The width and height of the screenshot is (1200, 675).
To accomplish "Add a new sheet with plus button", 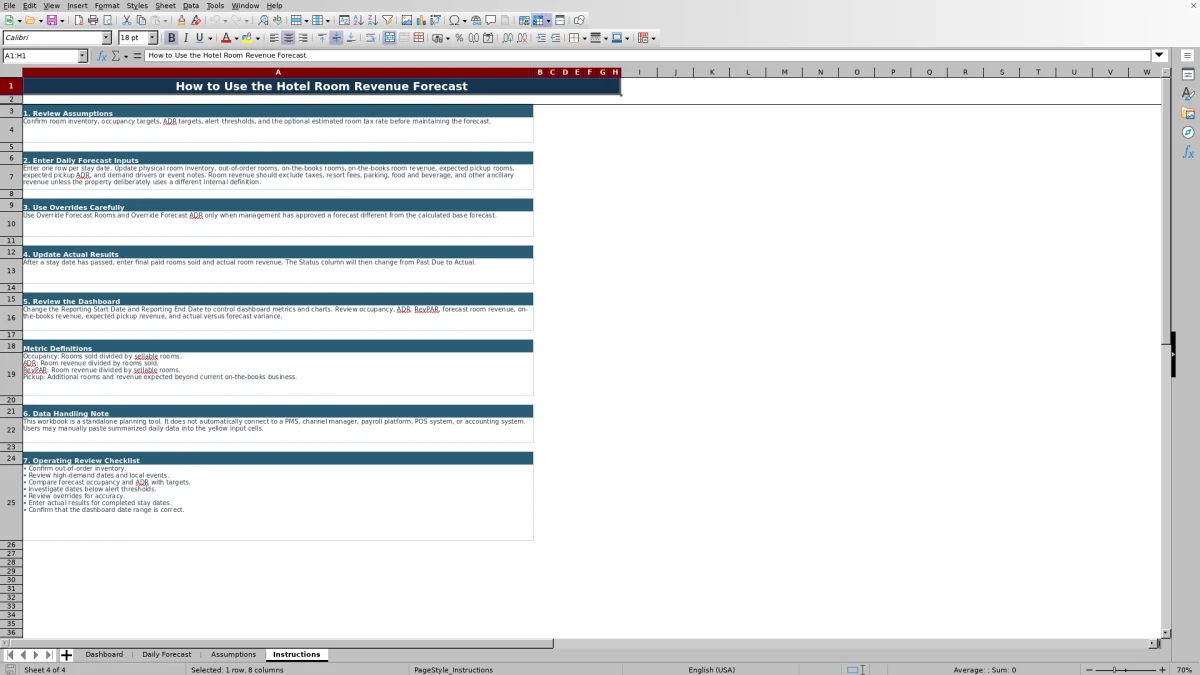I will [x=67, y=655].
